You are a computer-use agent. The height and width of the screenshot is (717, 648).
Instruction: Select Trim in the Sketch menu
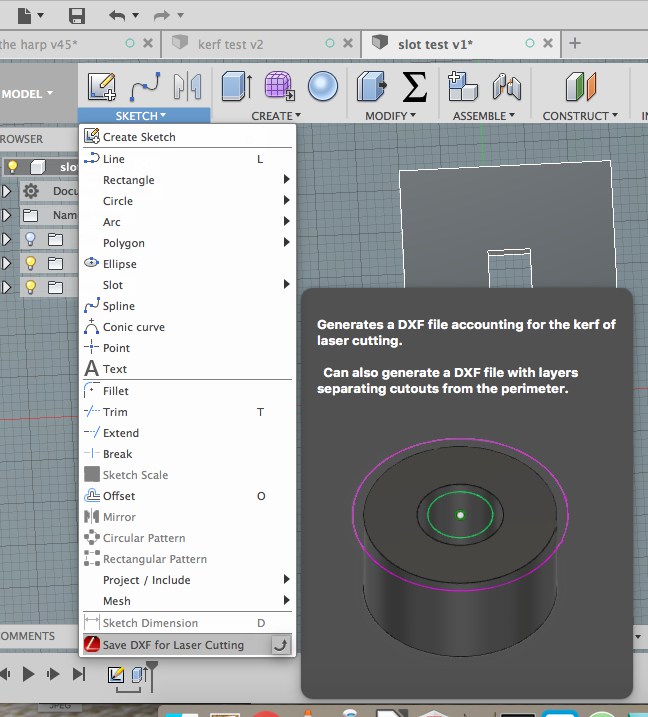point(187,412)
